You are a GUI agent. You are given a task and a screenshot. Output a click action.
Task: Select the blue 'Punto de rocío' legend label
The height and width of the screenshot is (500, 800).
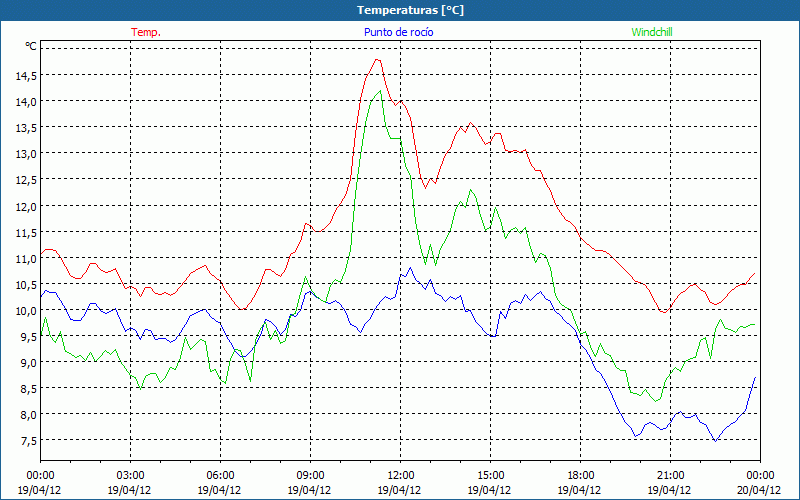pos(398,32)
